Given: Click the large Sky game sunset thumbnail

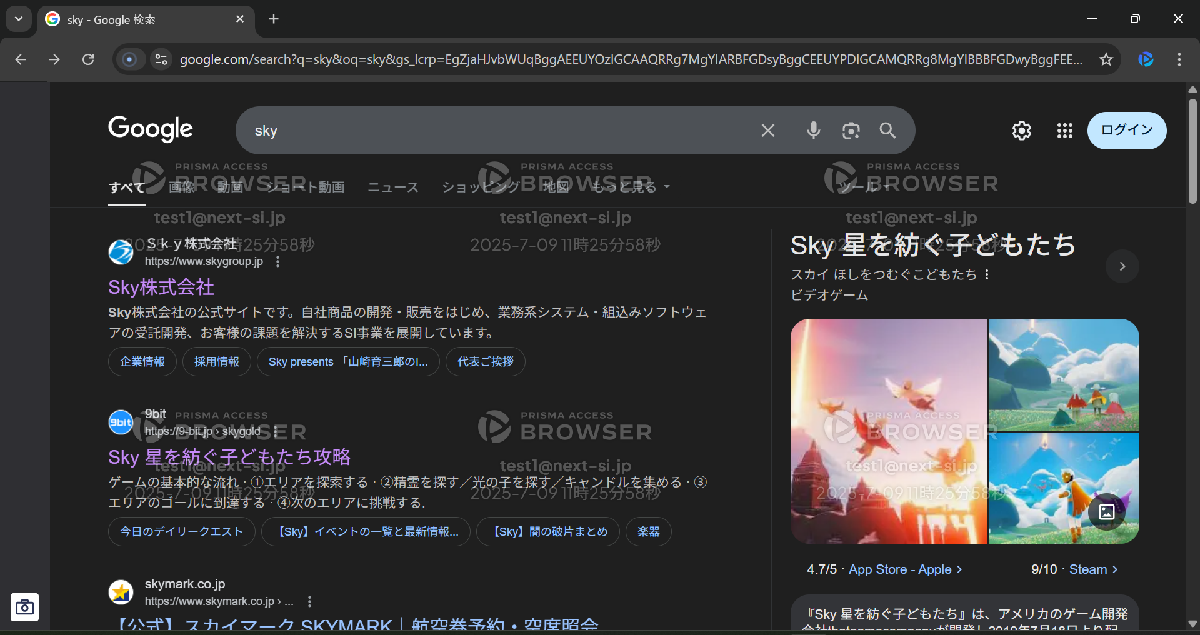Looking at the screenshot, I should coord(888,431).
